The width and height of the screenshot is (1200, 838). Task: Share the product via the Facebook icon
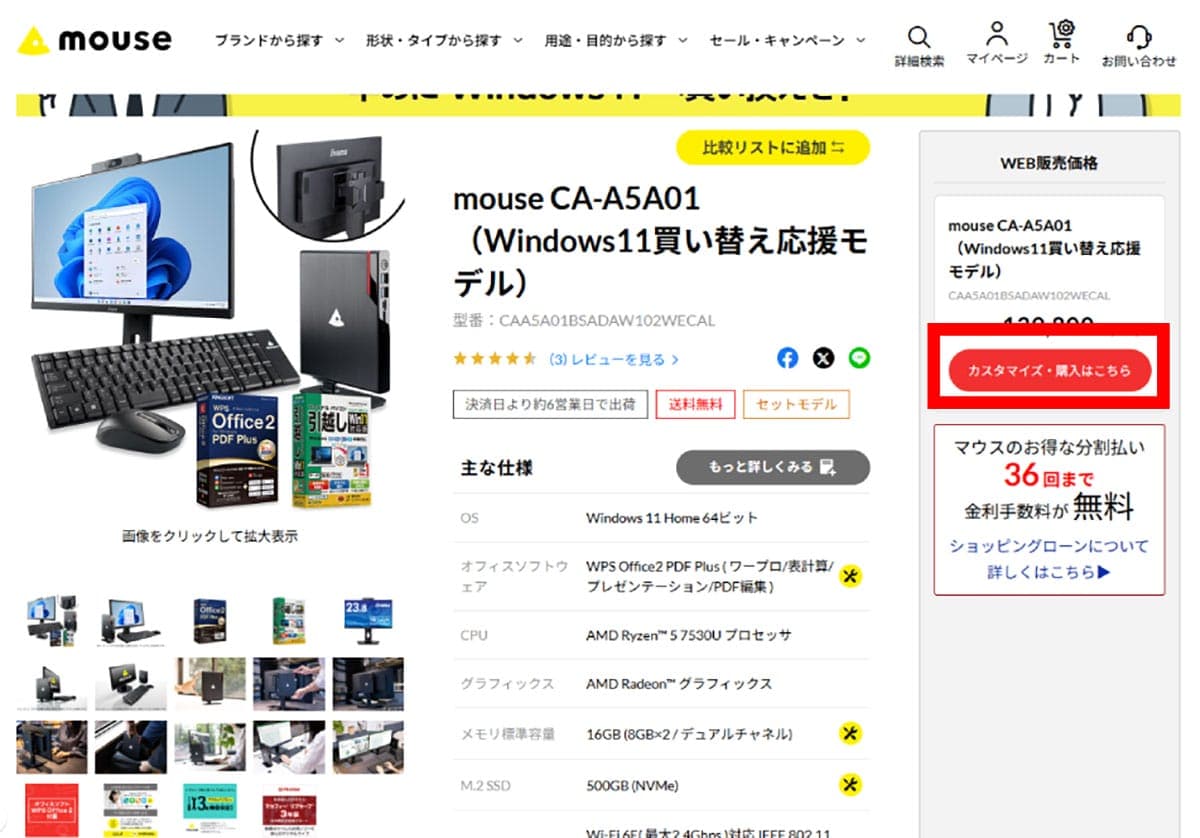click(x=787, y=357)
